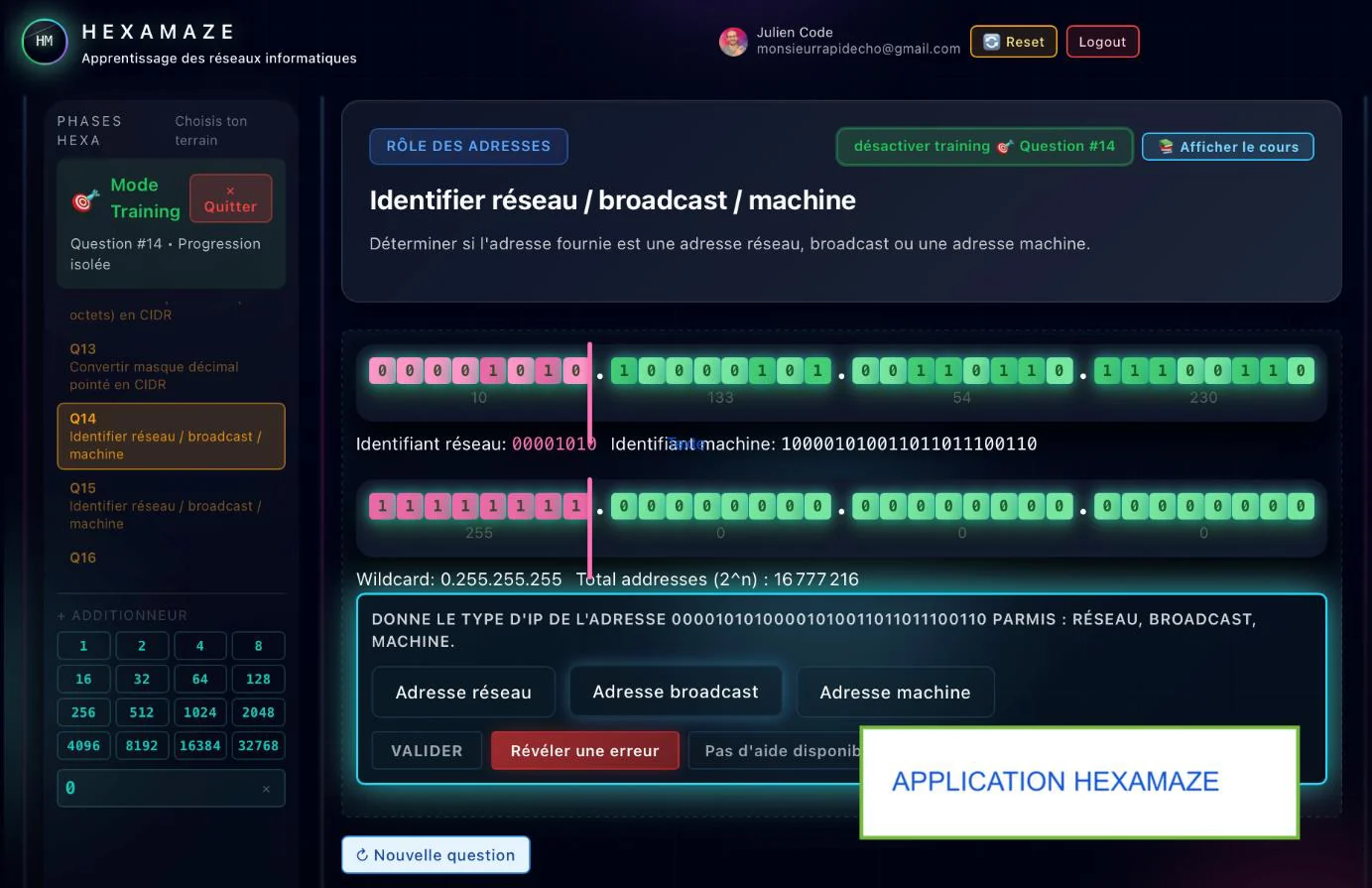Open the course with Afficher le cours

1228,147
